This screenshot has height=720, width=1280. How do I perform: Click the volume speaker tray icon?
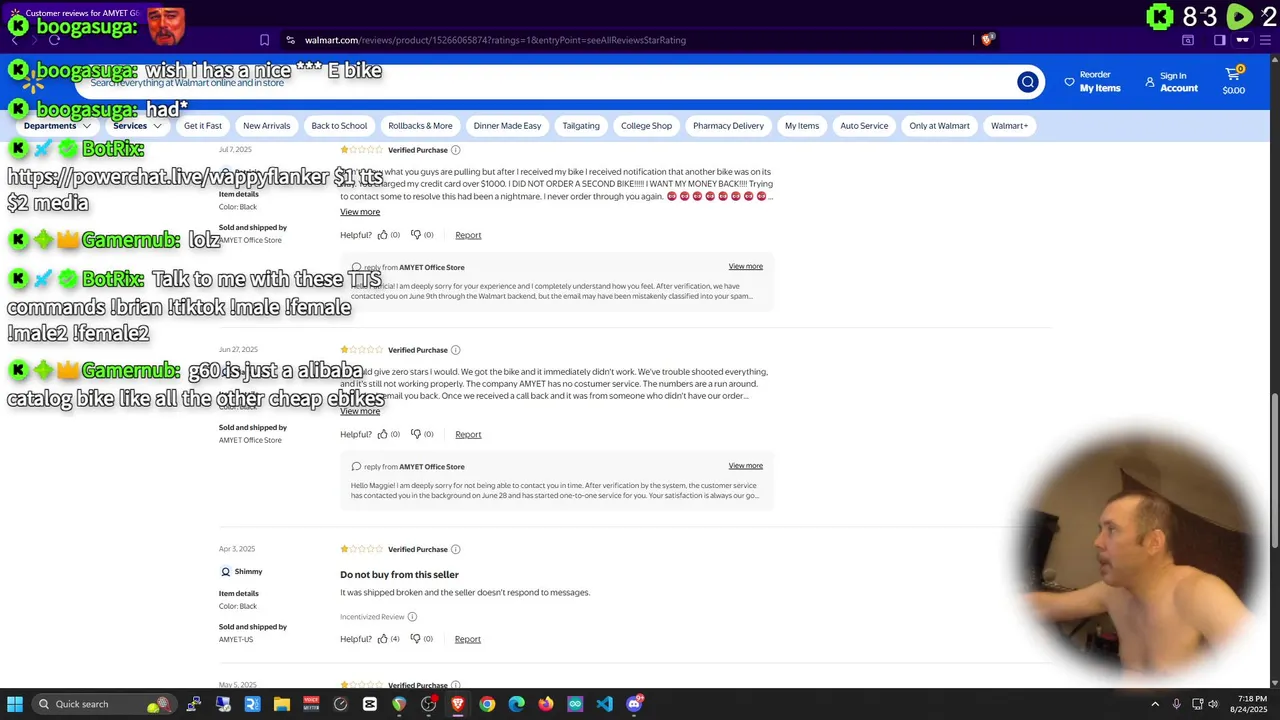click(1214, 704)
